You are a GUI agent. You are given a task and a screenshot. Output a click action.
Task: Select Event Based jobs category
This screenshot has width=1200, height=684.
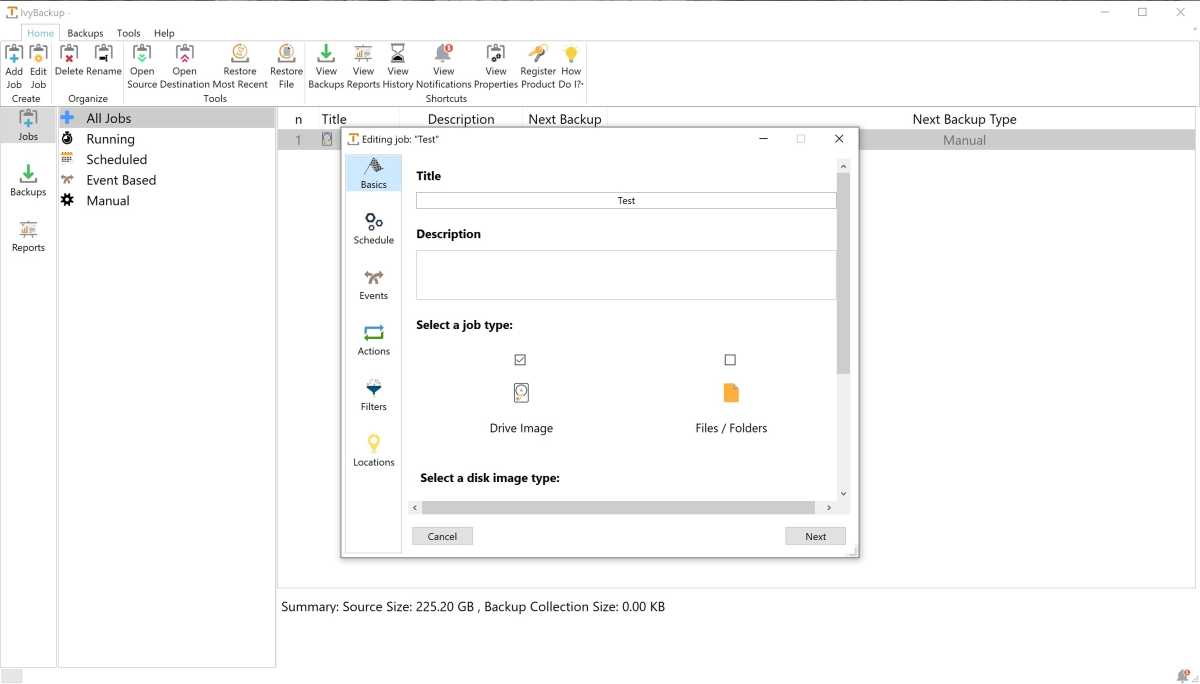click(x=166, y=180)
